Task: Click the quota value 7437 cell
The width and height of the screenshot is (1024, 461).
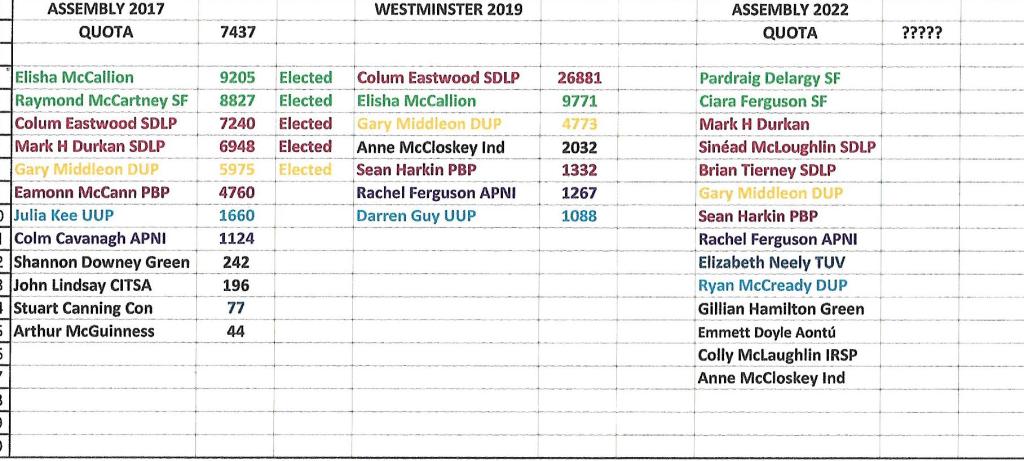Action: click(x=237, y=32)
